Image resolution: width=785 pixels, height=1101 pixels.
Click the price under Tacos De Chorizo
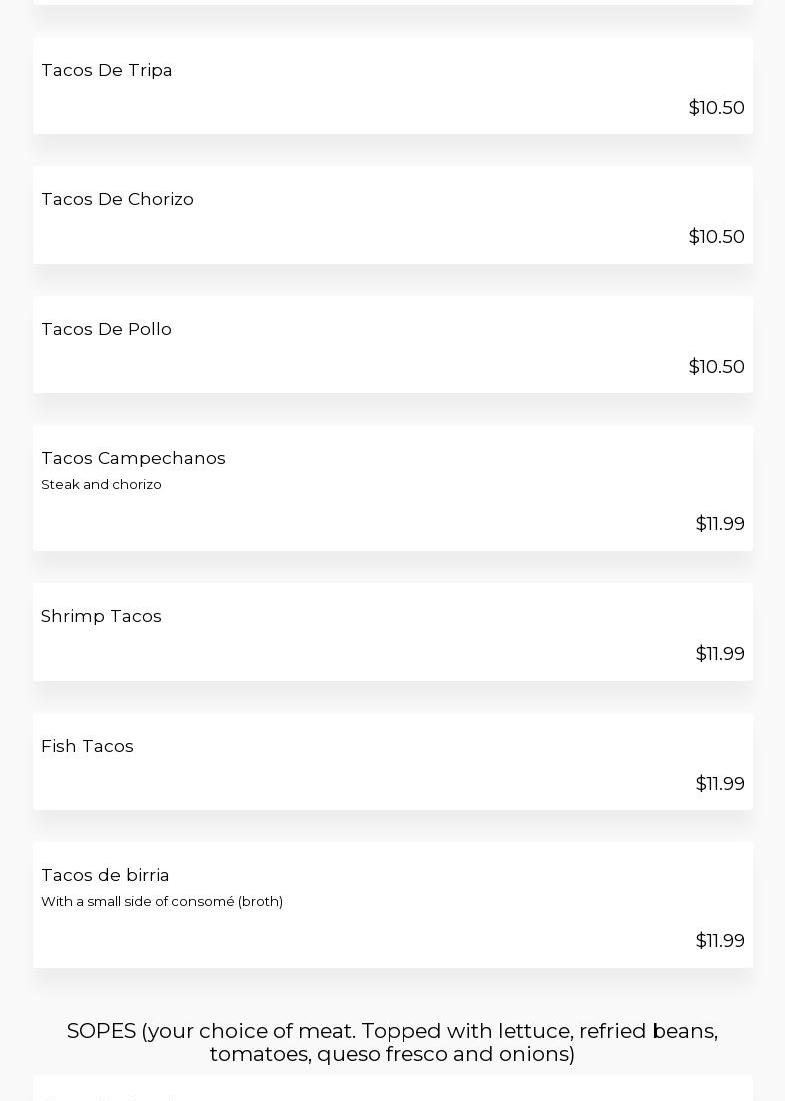pos(716,237)
